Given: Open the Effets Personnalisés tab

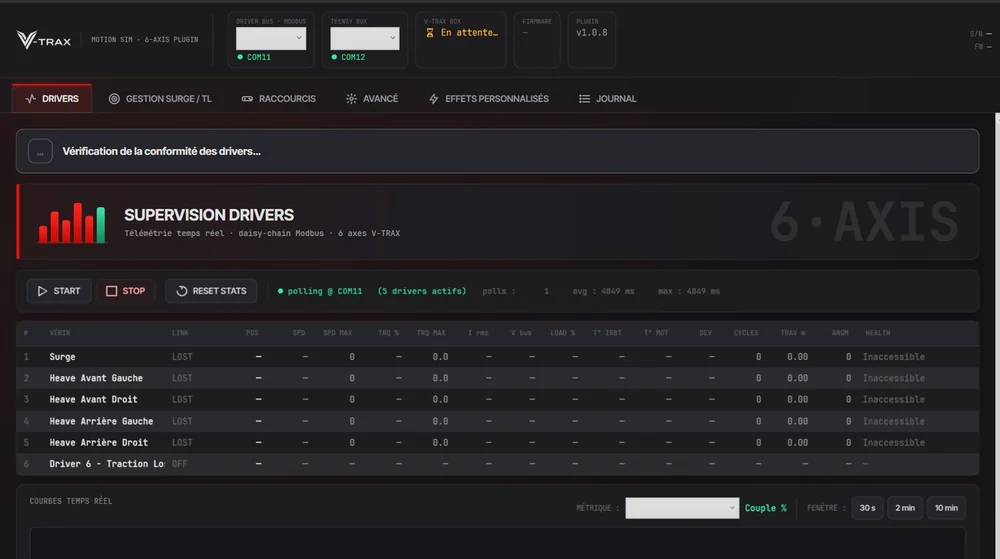Looking at the screenshot, I should (489, 99).
